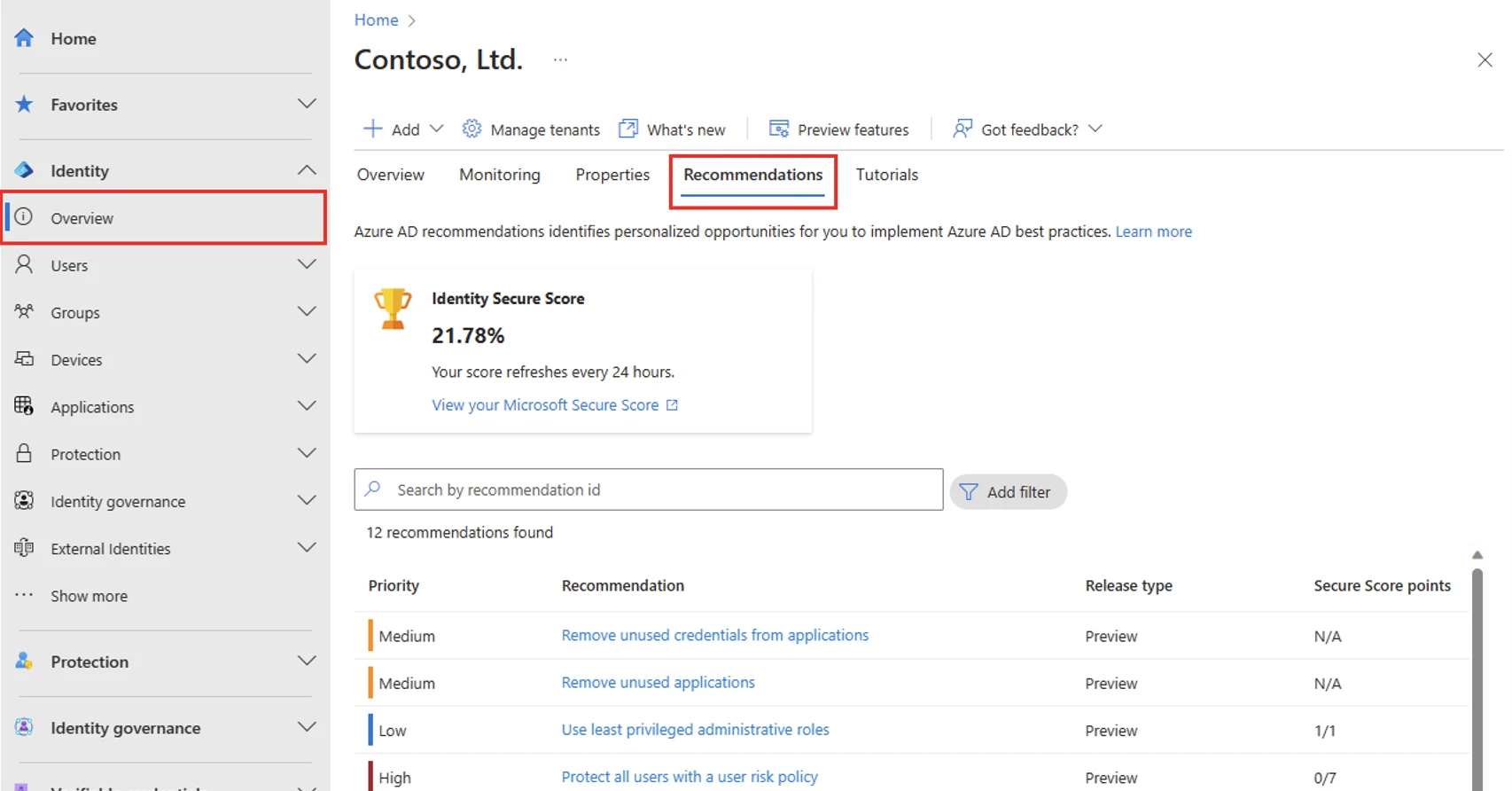Viewport: 1512px width, 791px height.
Task: Click the Add filter button
Action: point(1008,492)
